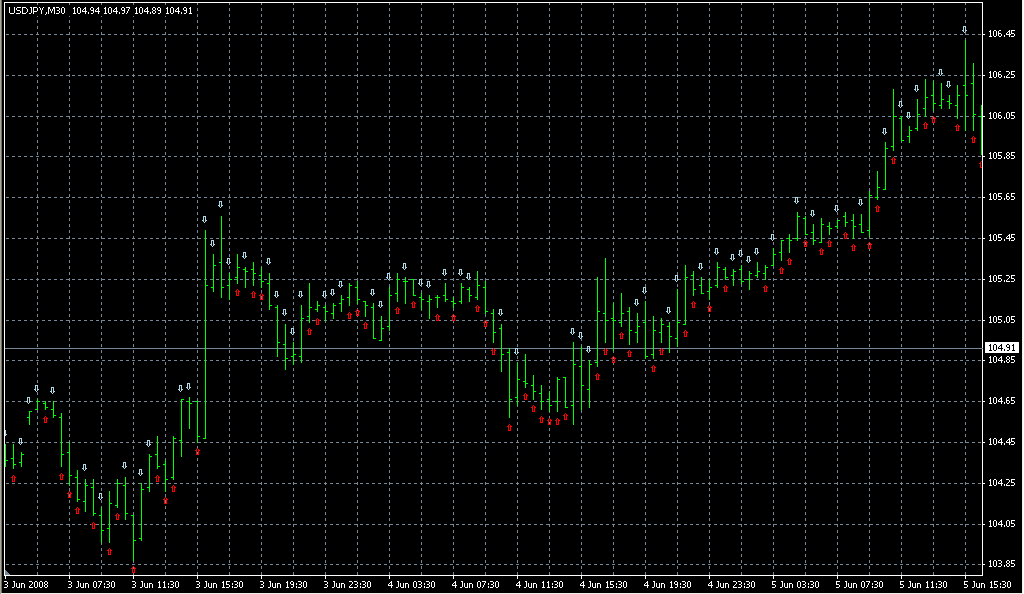This screenshot has width=1024, height=594.
Task: Click the '3 Jun 2008' date label
Action: 27,584
